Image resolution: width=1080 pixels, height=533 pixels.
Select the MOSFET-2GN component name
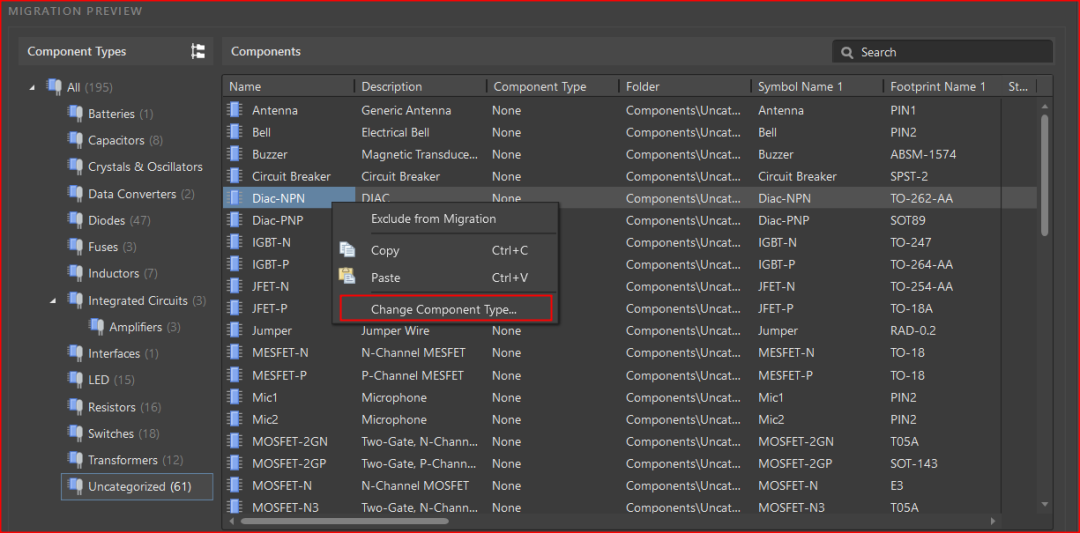pyautogui.click(x=290, y=441)
